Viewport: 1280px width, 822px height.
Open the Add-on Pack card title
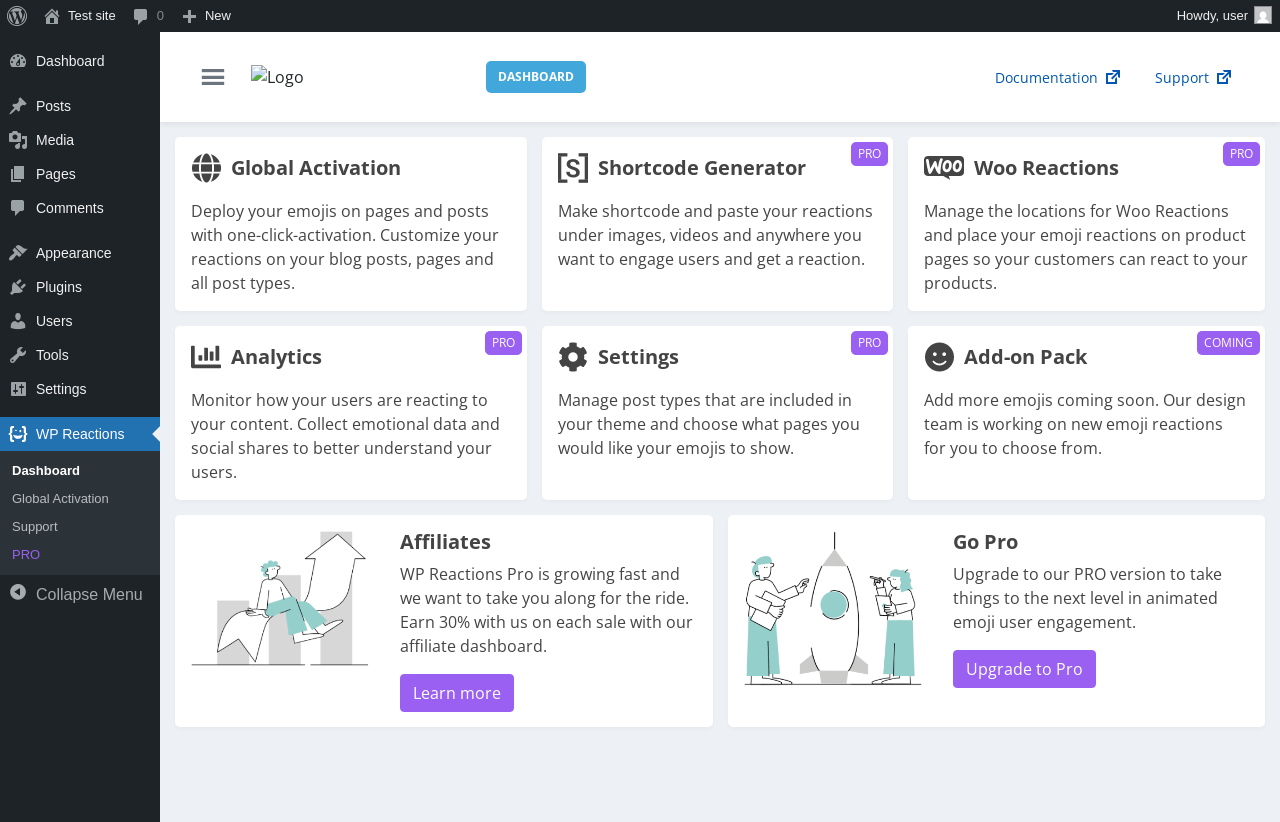click(1025, 357)
